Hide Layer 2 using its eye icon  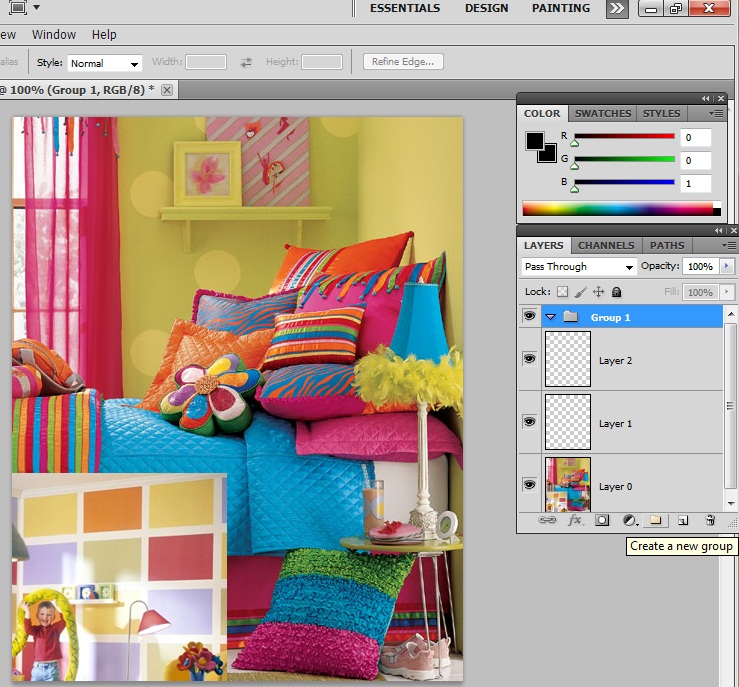click(x=530, y=359)
